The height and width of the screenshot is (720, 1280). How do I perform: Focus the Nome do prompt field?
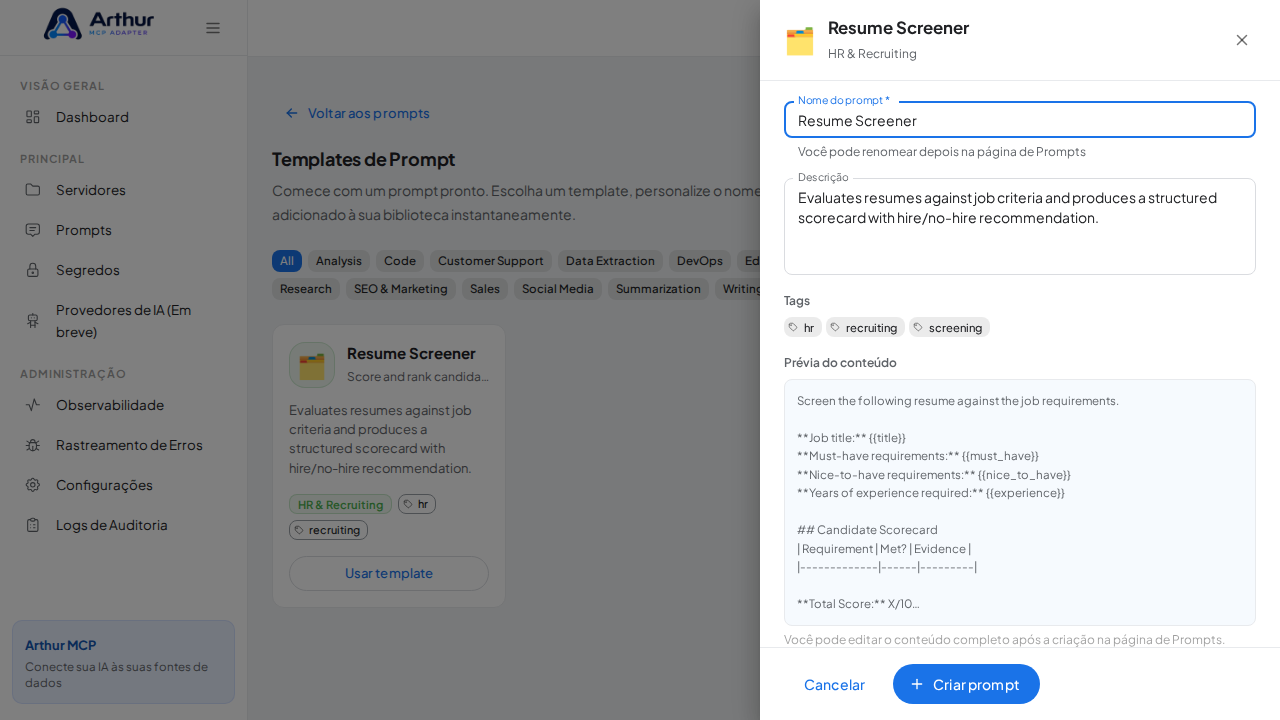1020,120
